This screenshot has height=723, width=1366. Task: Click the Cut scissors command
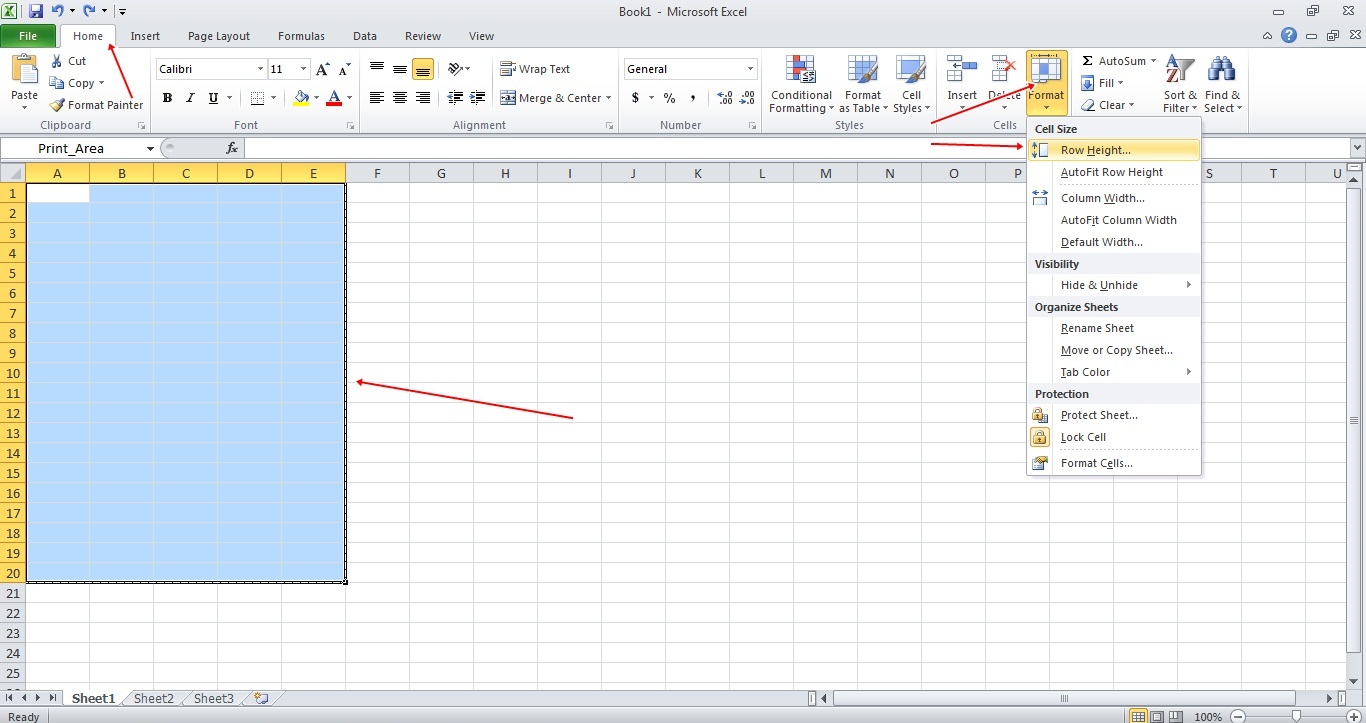(x=68, y=61)
